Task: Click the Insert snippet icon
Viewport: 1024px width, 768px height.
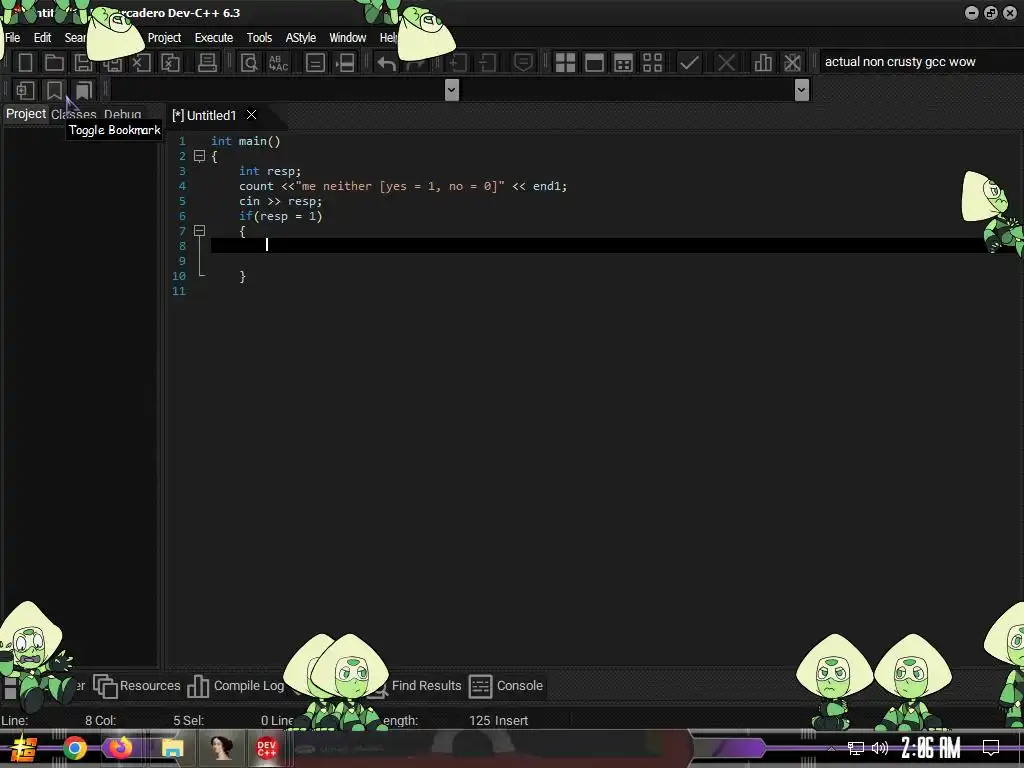Action: 25,90
